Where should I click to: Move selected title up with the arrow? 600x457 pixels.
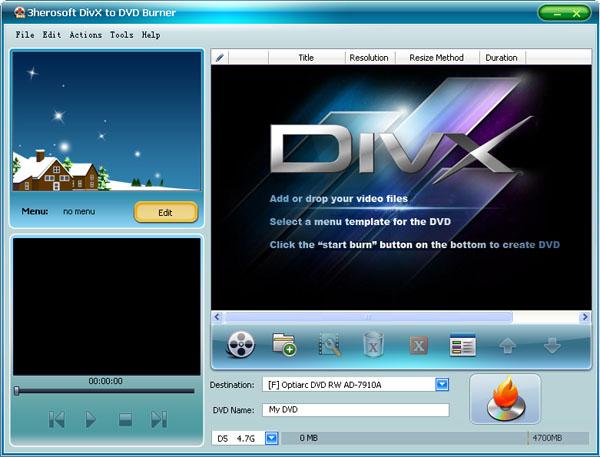click(x=507, y=345)
